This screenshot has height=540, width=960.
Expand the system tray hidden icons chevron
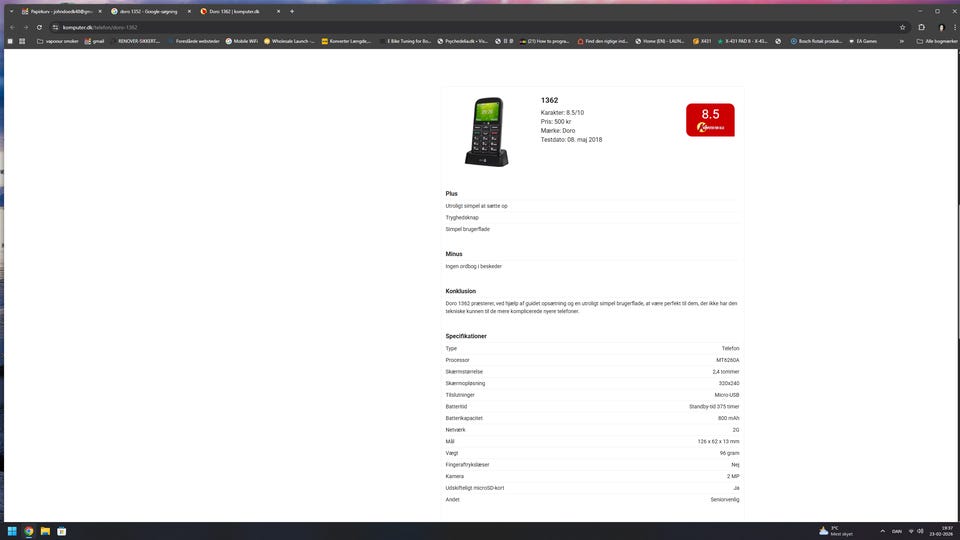coord(882,531)
